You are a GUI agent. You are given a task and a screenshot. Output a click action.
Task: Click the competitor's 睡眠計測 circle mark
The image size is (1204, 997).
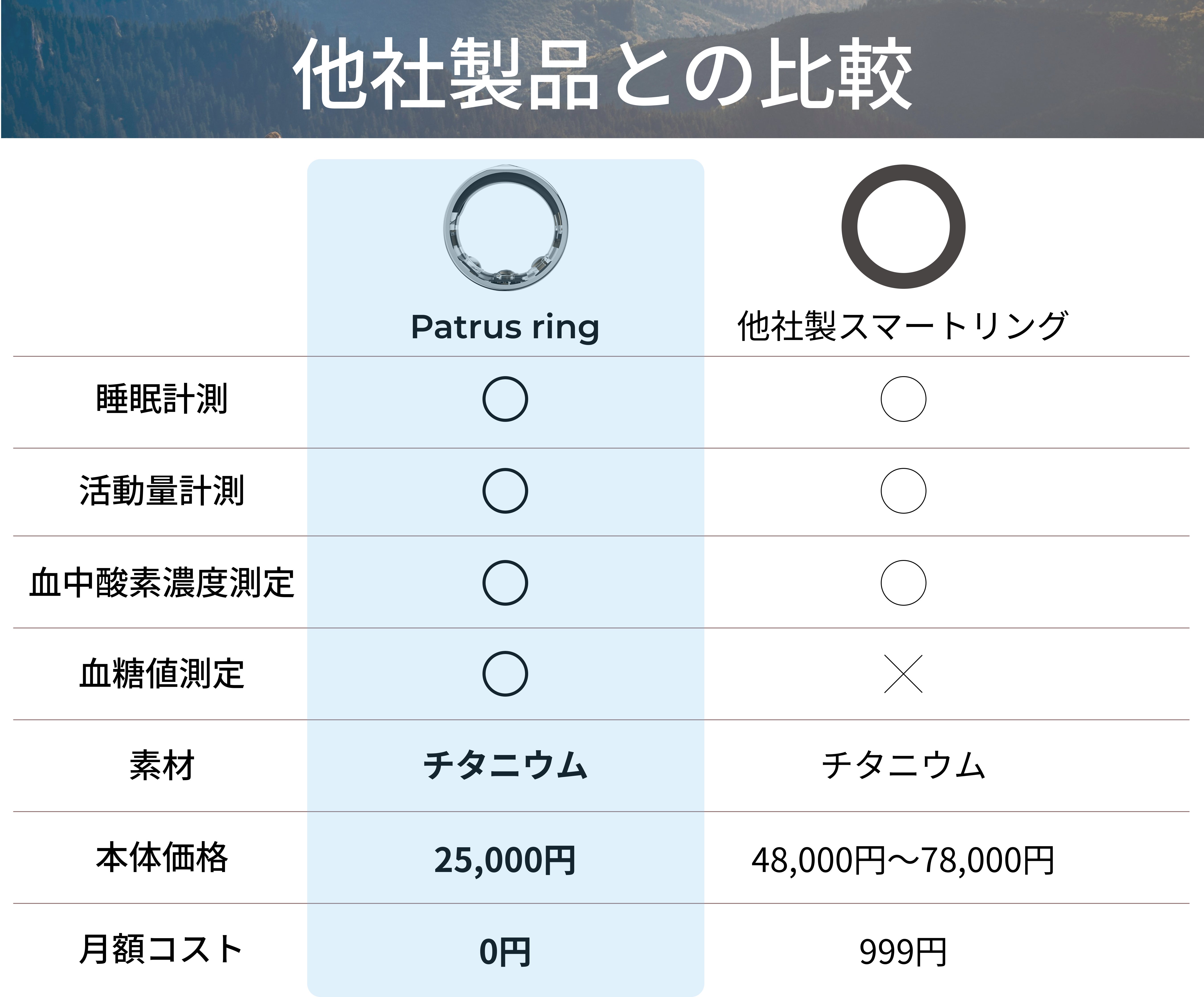pos(903,399)
